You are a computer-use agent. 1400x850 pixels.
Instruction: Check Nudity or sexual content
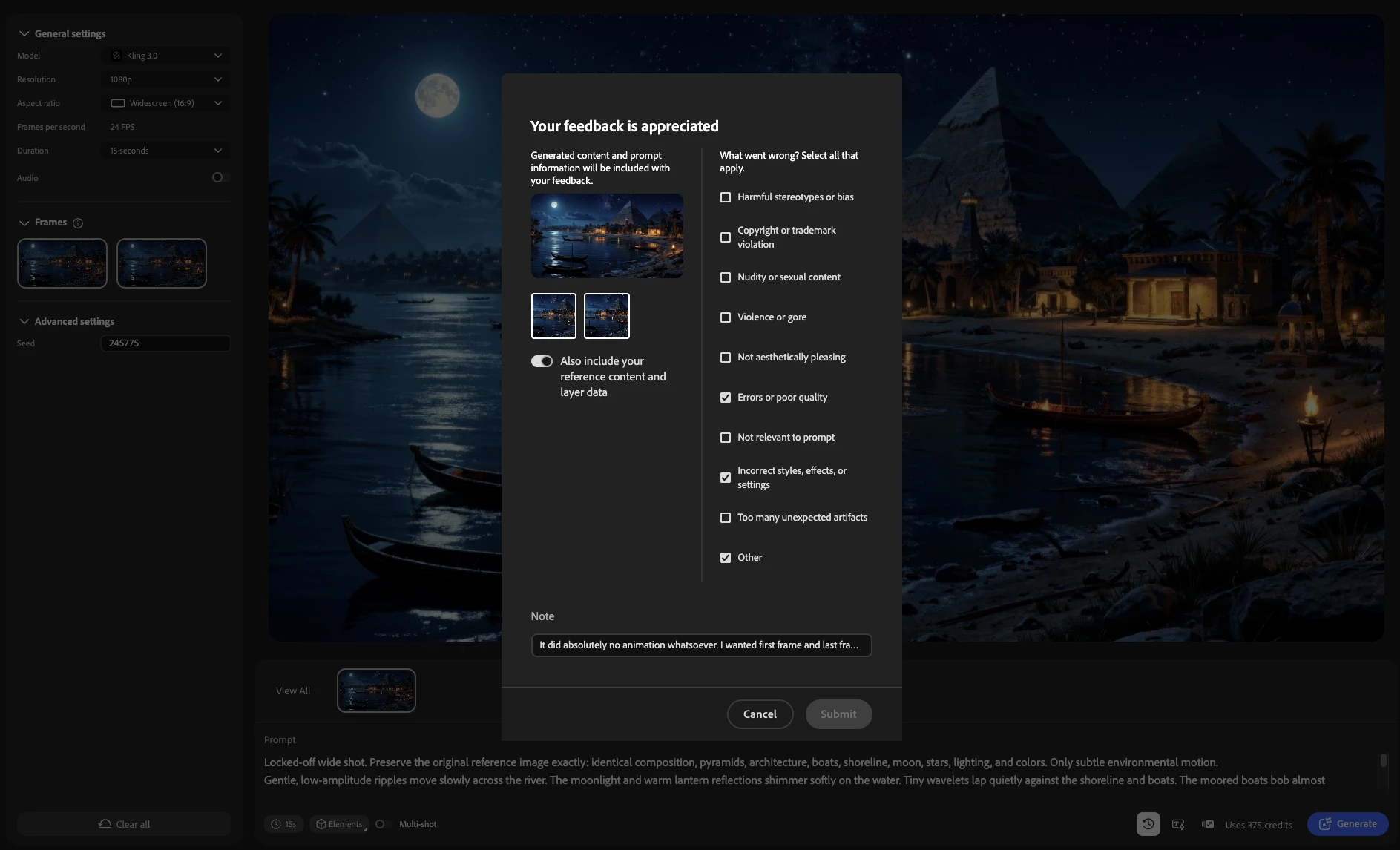pos(726,277)
